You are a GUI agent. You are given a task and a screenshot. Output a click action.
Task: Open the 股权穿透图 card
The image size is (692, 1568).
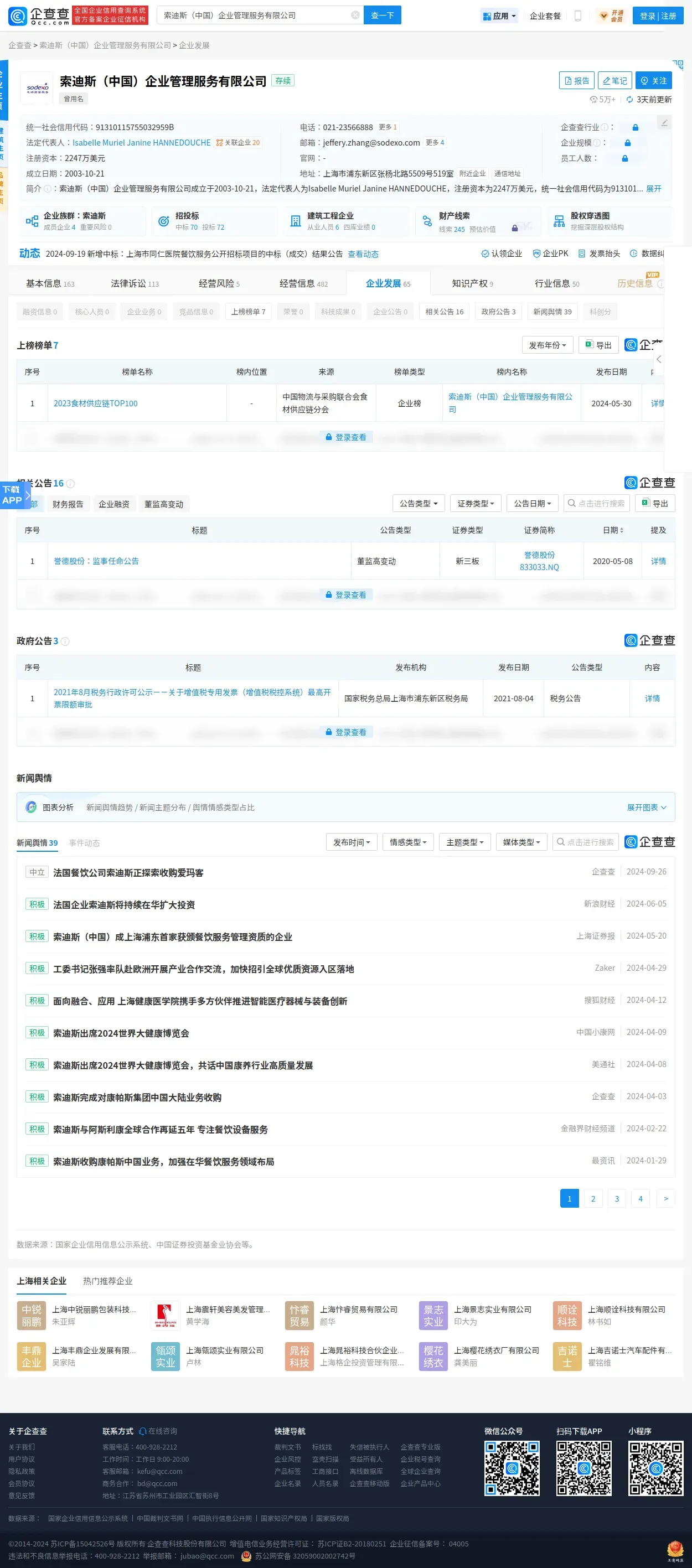tap(610, 221)
